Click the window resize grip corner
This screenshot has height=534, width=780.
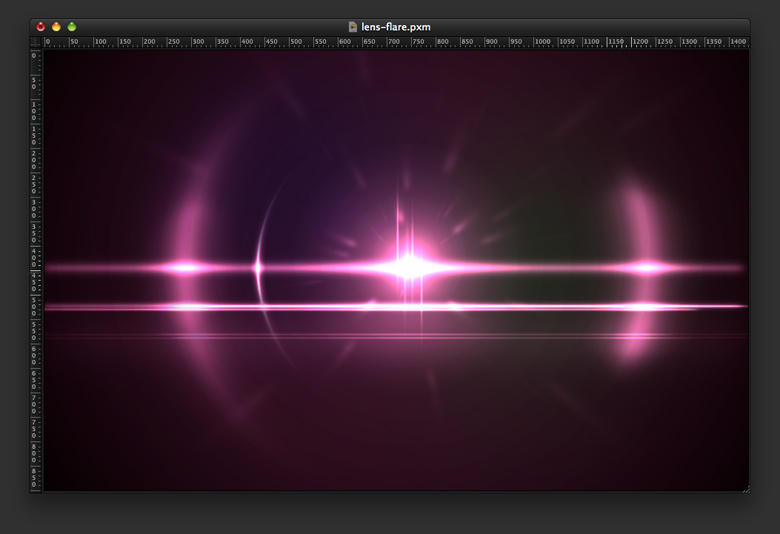click(746, 489)
